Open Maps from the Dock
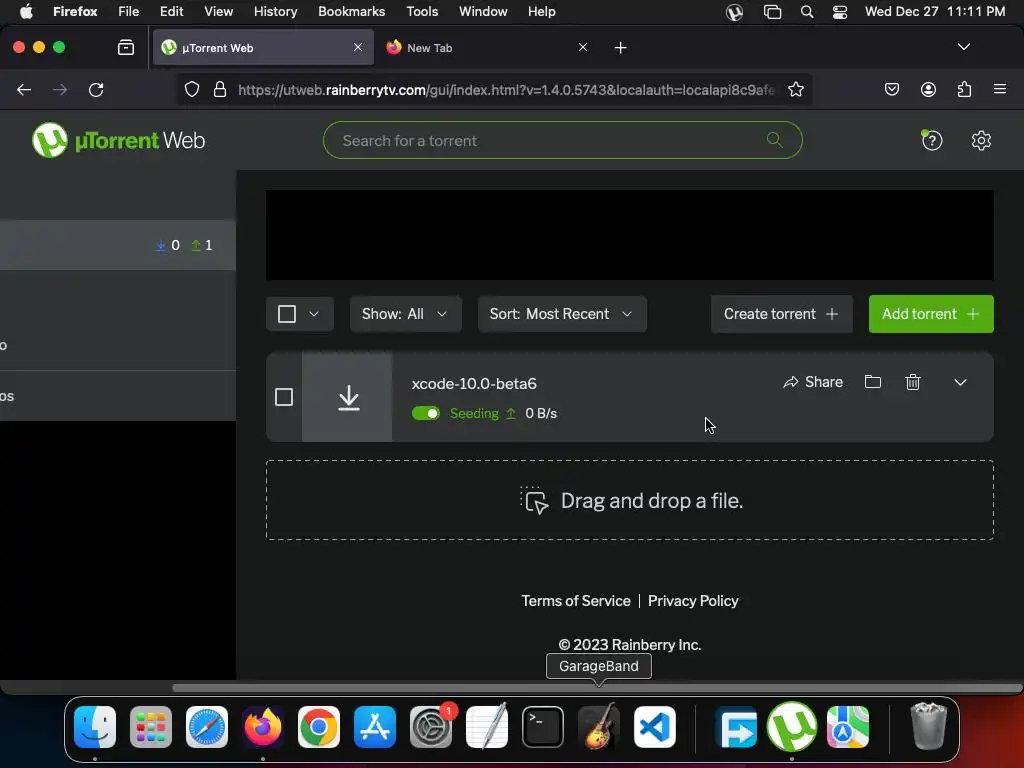Screen dimensions: 1024x768 pyautogui.click(x=848, y=727)
